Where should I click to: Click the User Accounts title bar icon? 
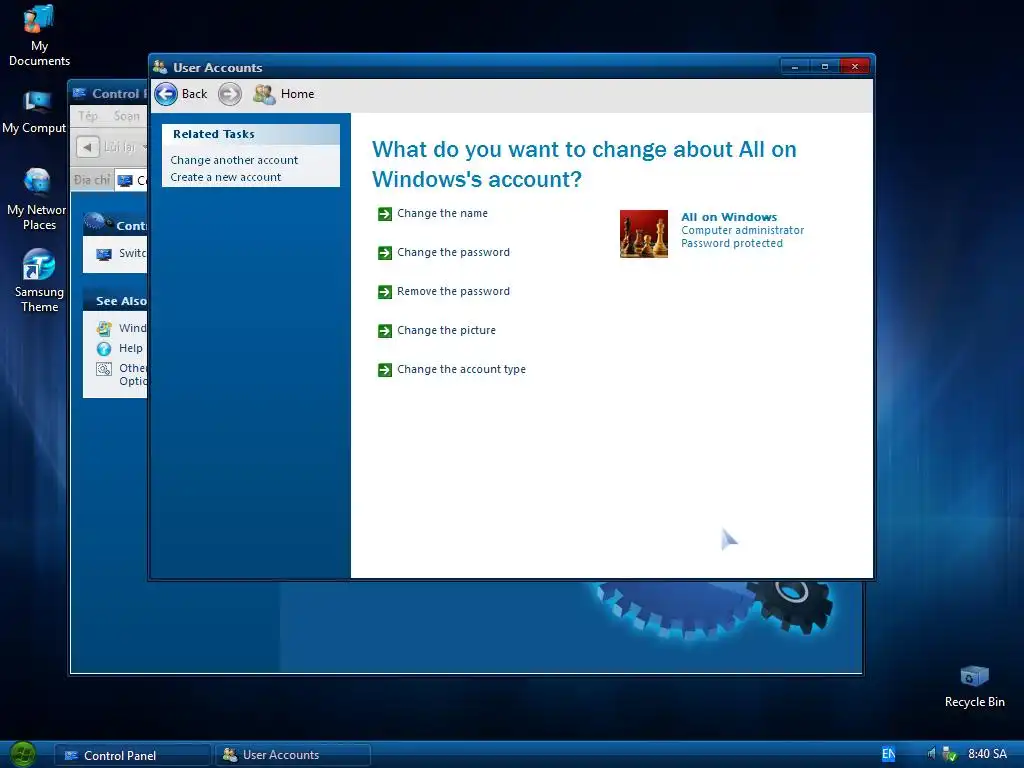pos(160,67)
